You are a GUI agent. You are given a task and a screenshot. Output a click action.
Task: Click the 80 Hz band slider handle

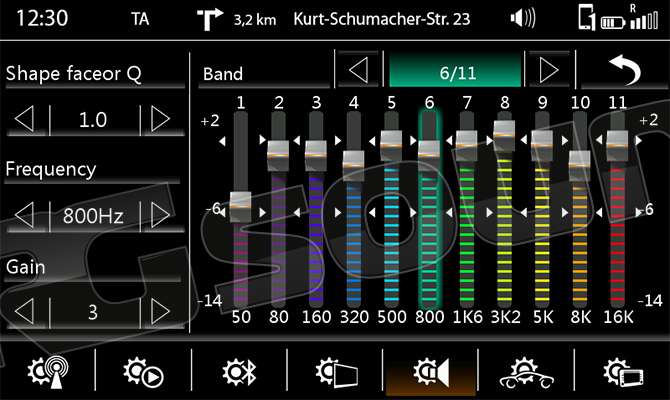click(x=278, y=156)
